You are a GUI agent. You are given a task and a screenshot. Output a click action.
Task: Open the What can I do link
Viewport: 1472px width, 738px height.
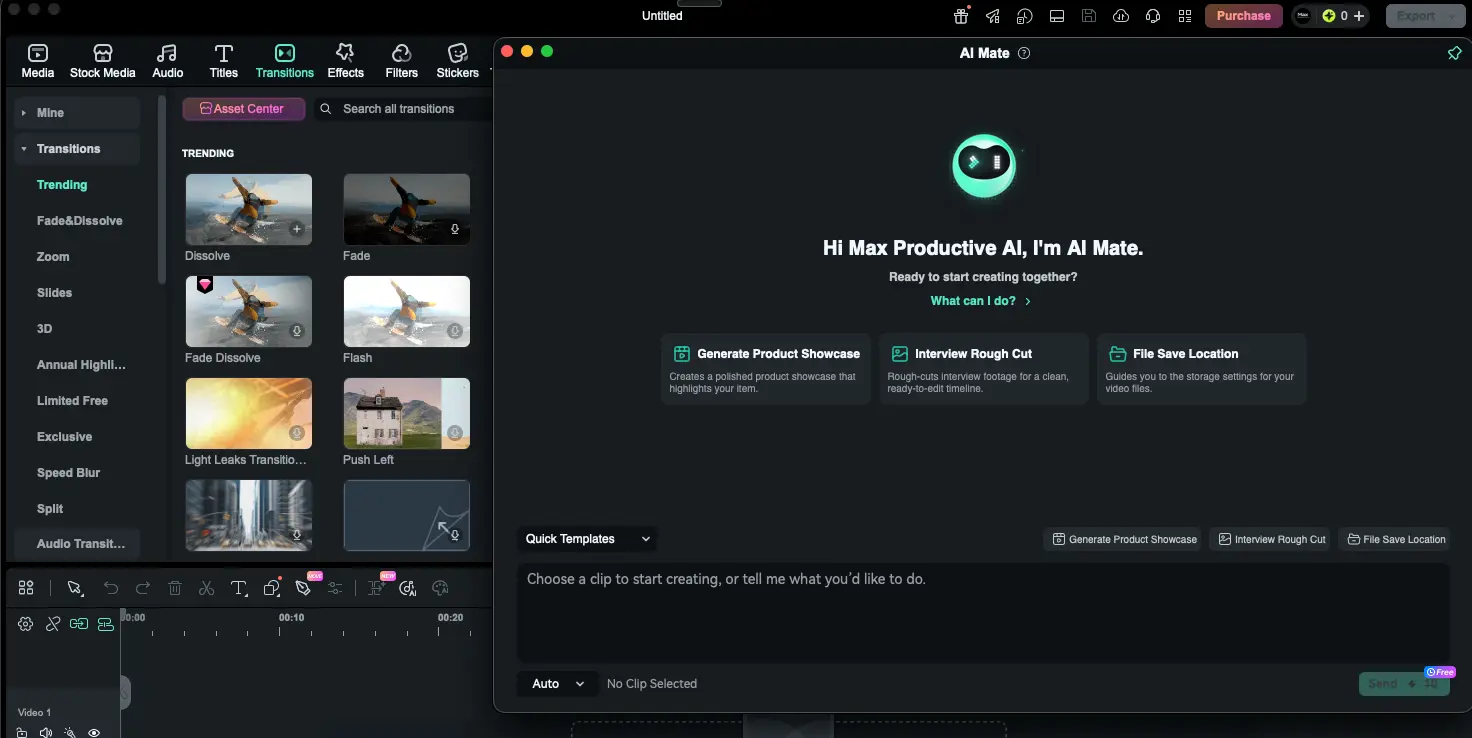(981, 300)
